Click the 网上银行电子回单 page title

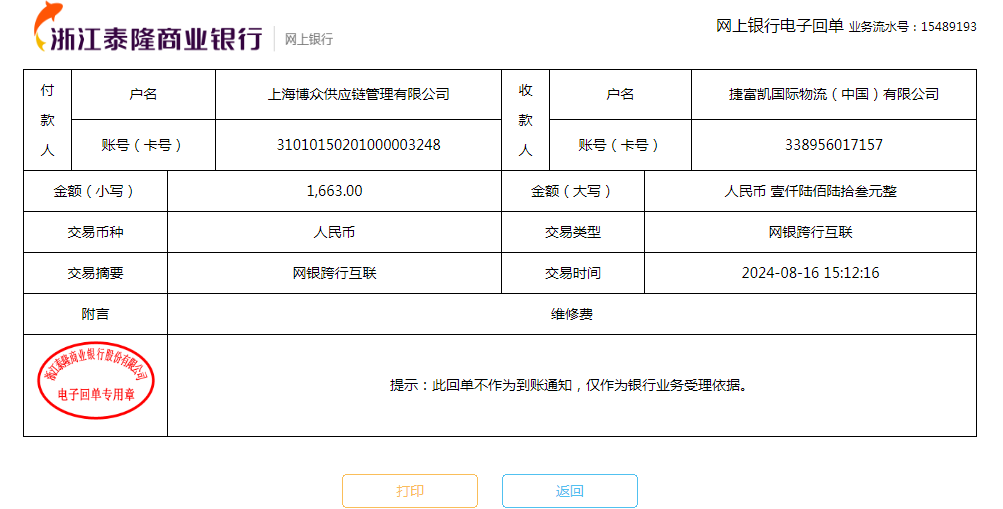(x=779, y=26)
